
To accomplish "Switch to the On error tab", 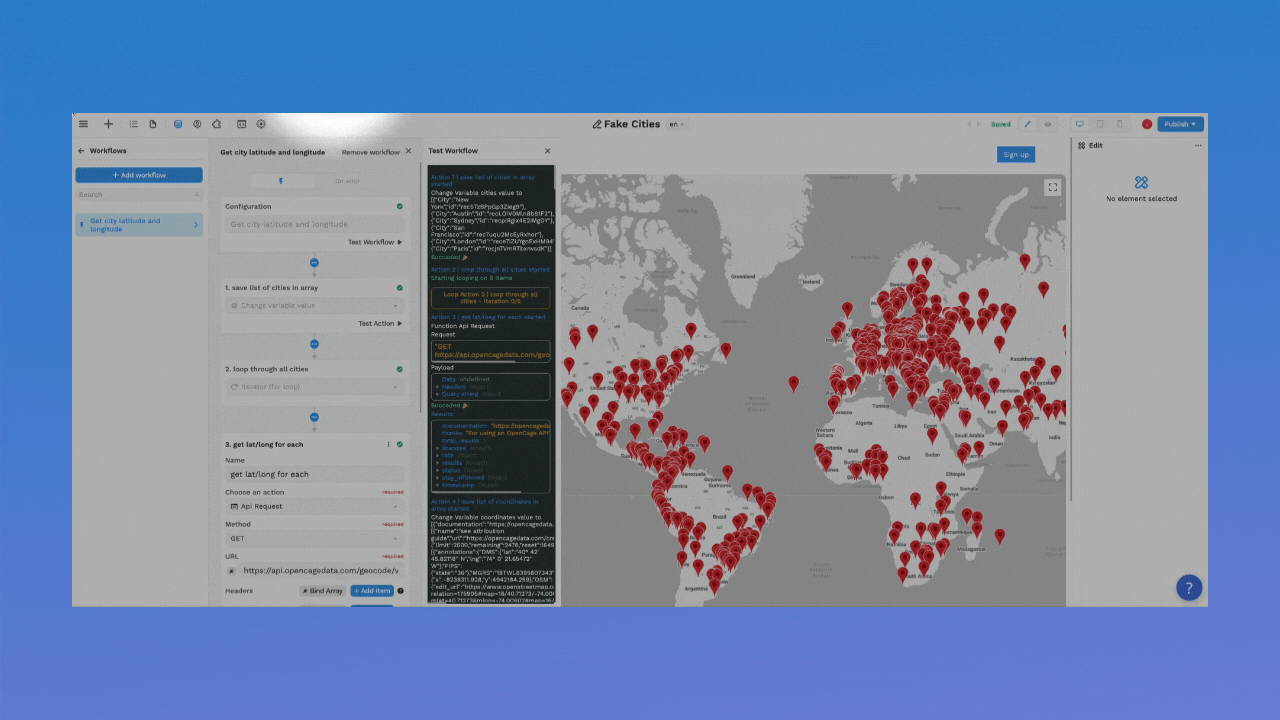I will coord(347,181).
